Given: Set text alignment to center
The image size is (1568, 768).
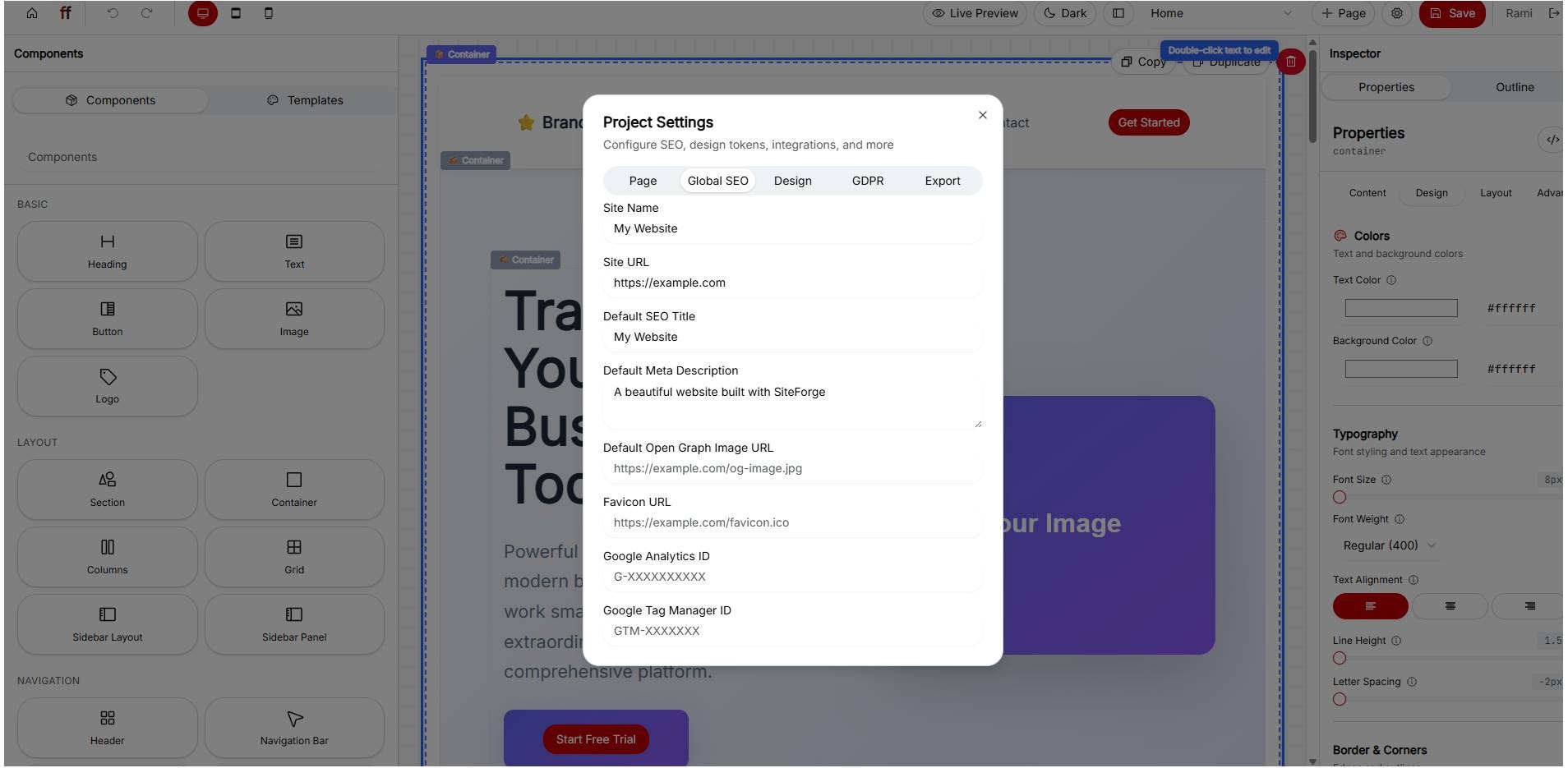Looking at the screenshot, I should [x=1449, y=606].
